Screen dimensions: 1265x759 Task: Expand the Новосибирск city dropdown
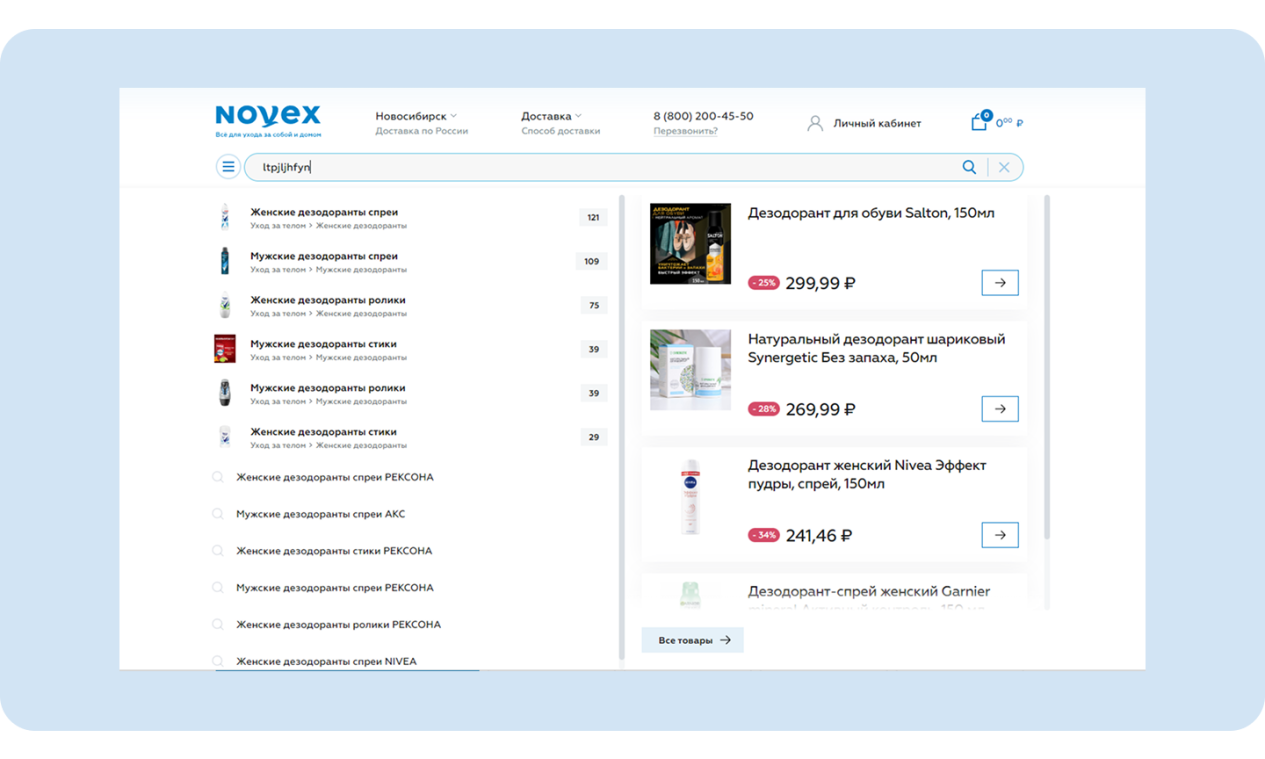click(x=416, y=116)
